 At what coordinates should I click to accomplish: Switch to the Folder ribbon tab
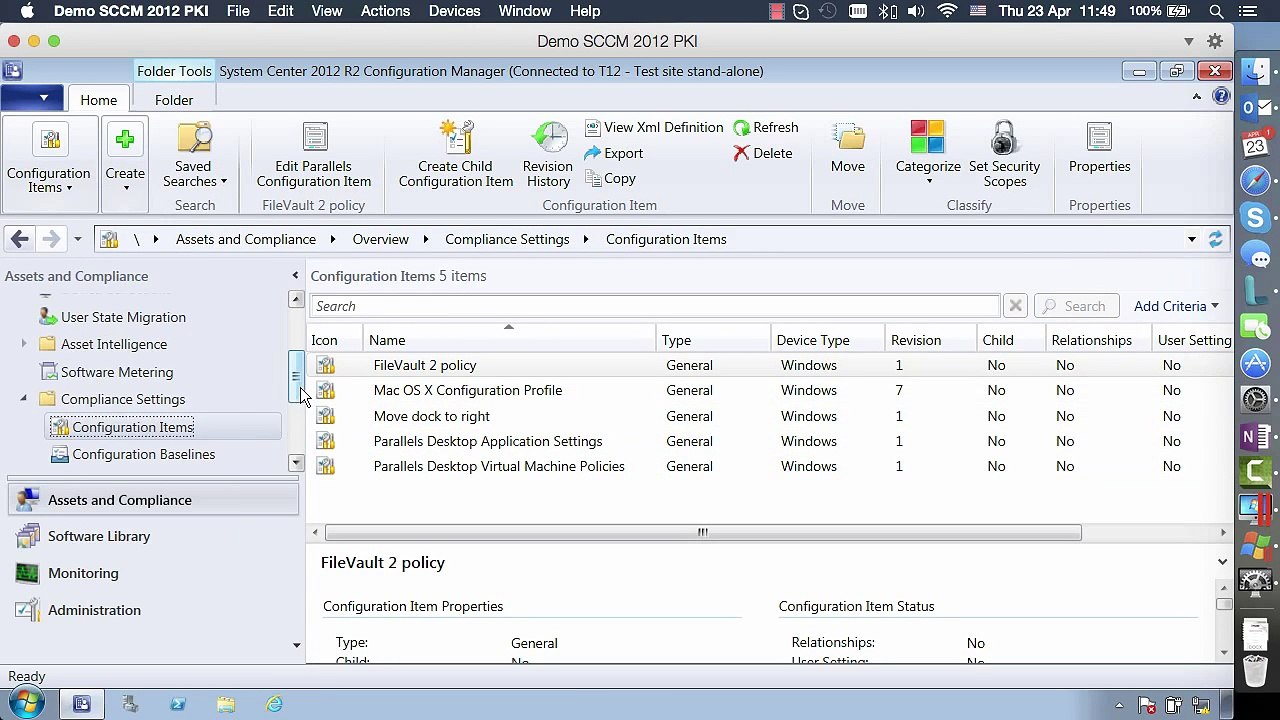(174, 100)
